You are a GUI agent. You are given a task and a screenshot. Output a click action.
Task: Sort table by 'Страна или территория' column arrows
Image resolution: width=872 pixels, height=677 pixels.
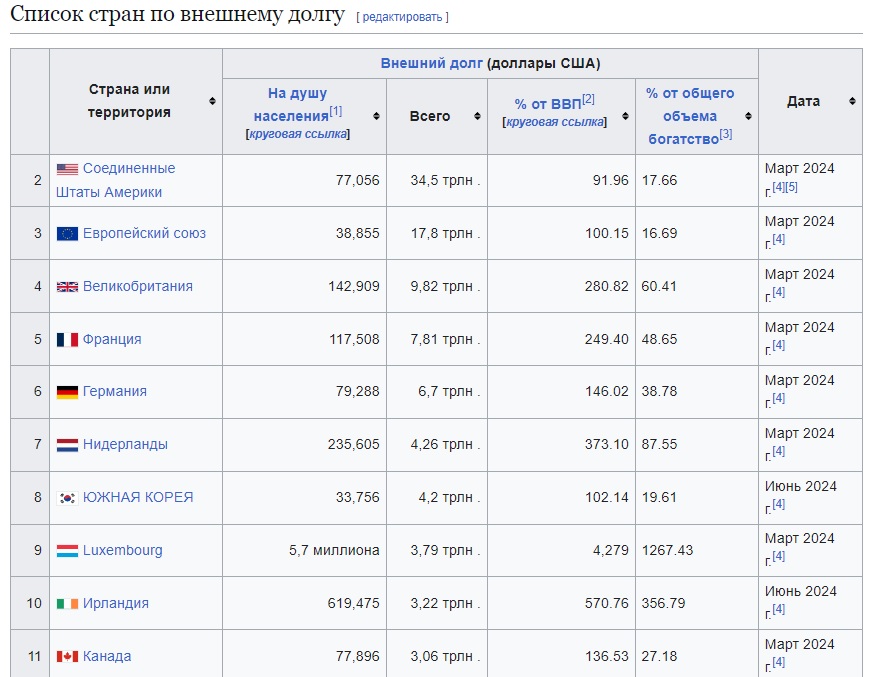click(212, 102)
